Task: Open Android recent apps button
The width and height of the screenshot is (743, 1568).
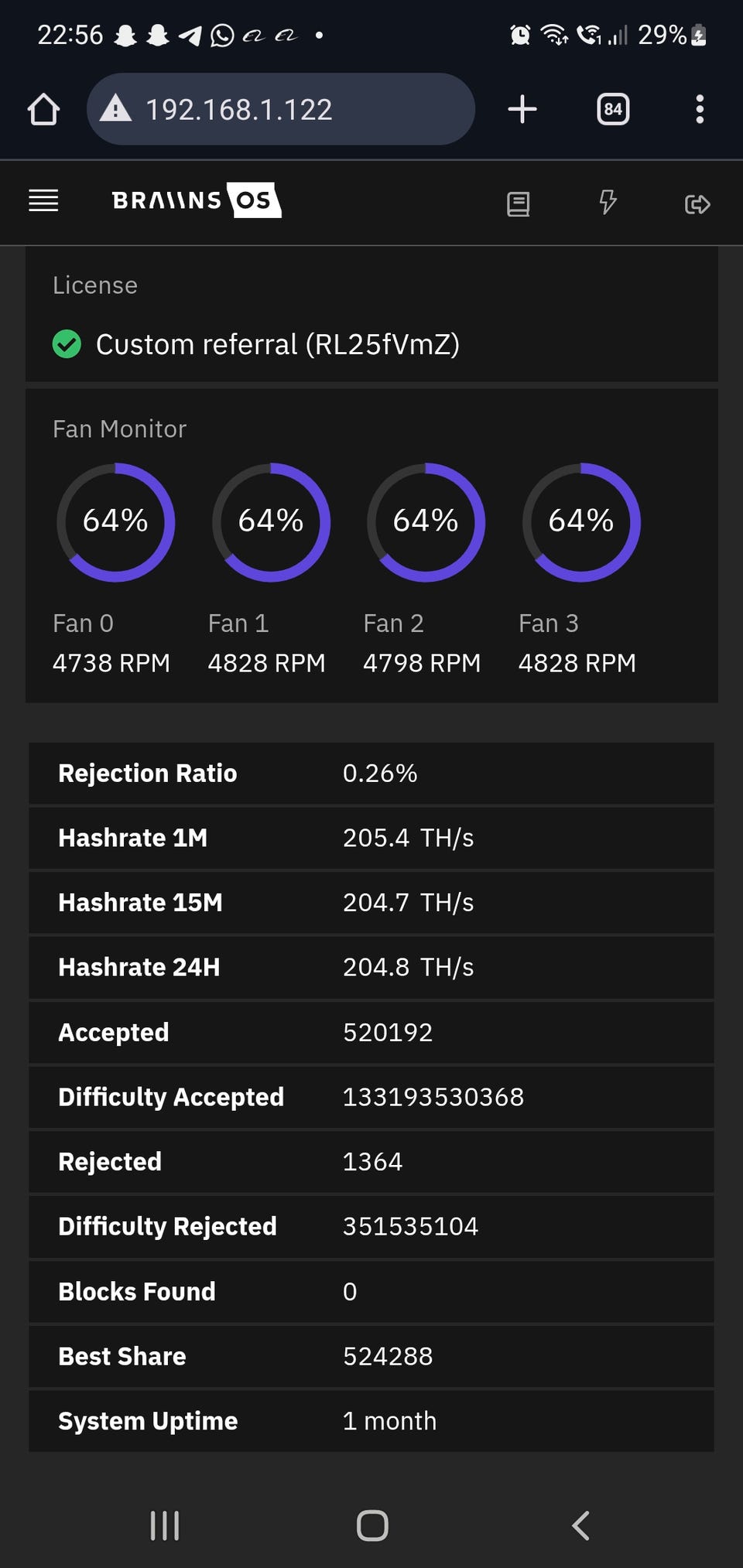Action: [165, 1525]
